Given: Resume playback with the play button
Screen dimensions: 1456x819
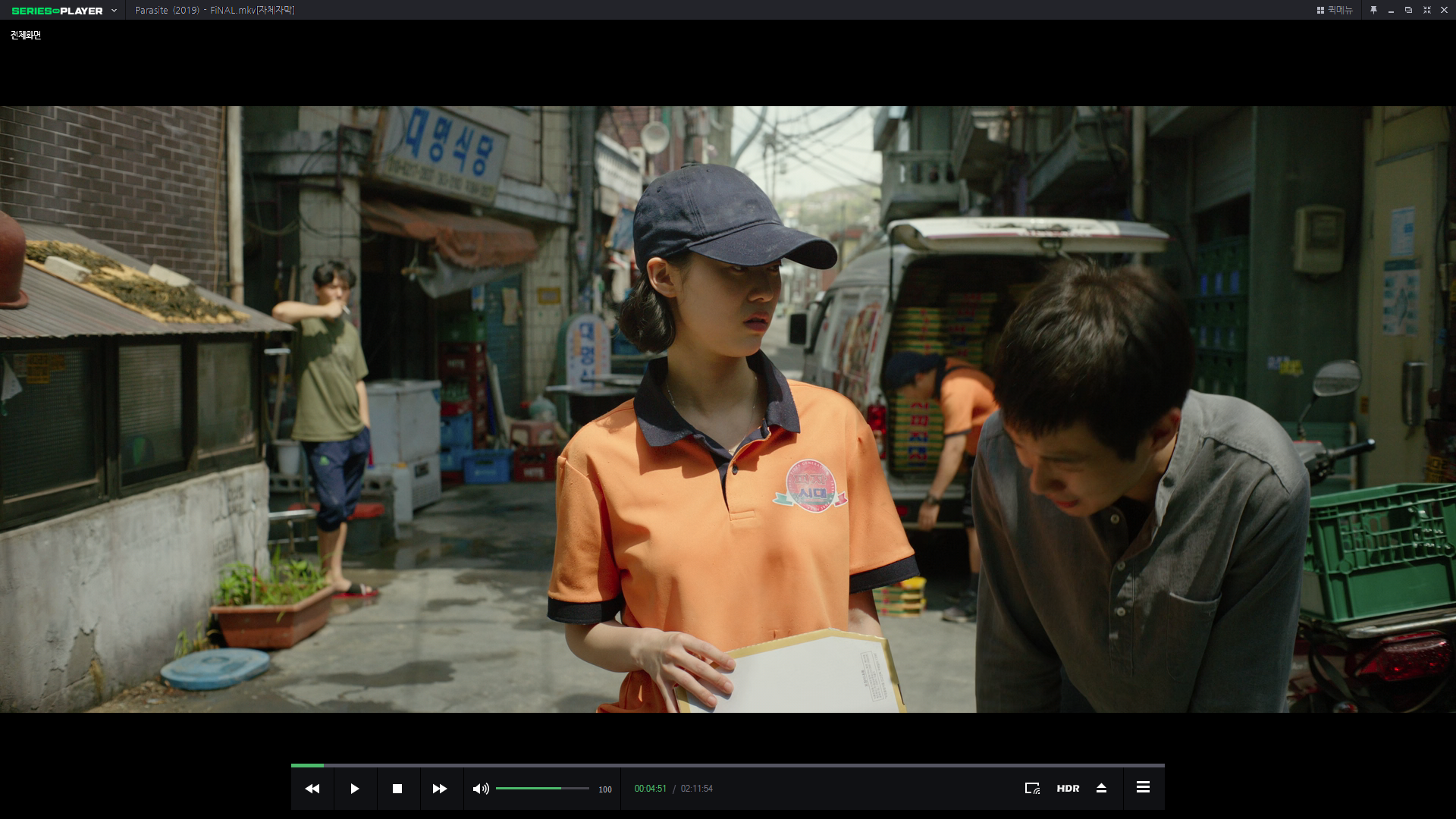Looking at the screenshot, I should tap(355, 789).
